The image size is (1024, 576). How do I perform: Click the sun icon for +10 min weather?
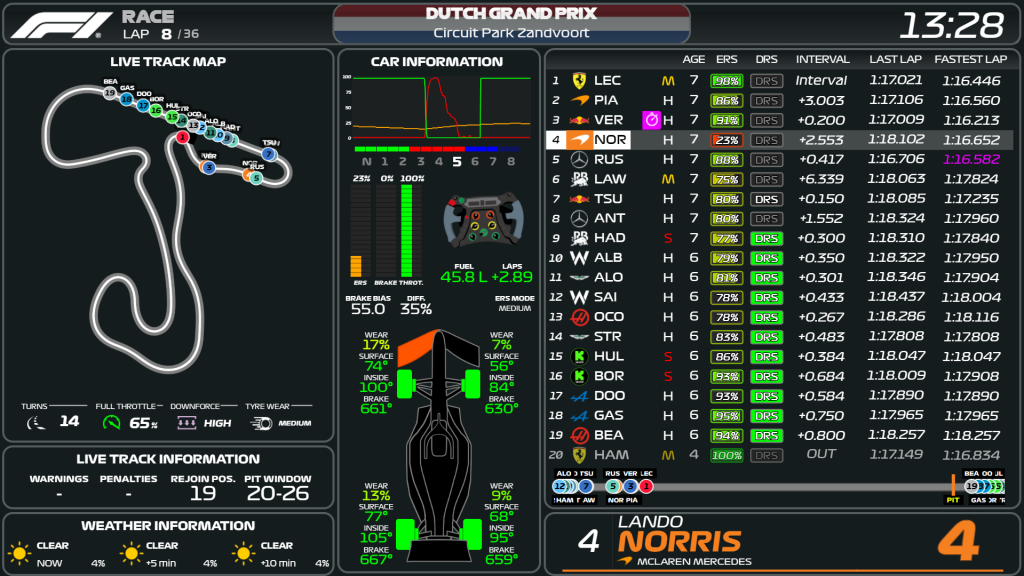tap(244, 553)
